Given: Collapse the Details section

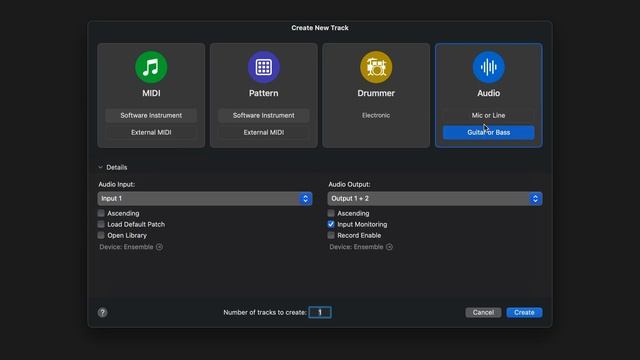Looking at the screenshot, I should (100, 167).
